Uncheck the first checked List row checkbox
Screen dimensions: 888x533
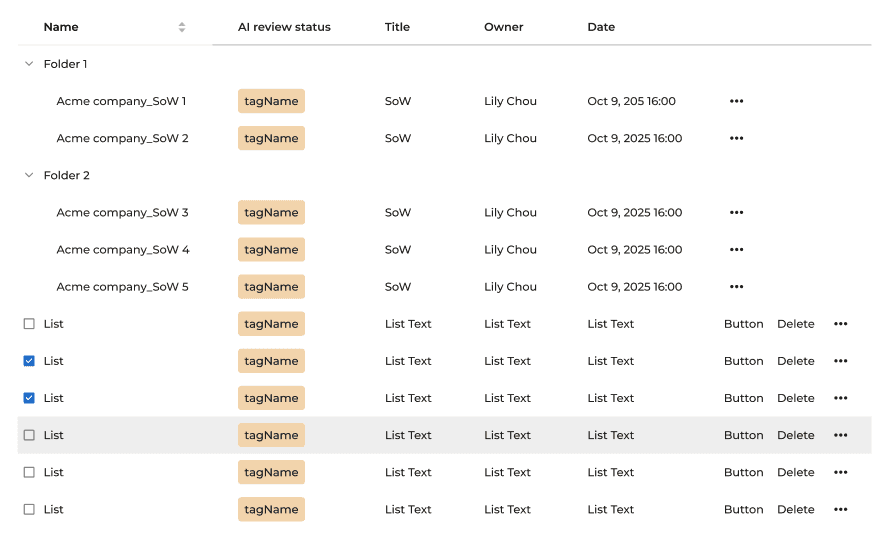pos(29,361)
